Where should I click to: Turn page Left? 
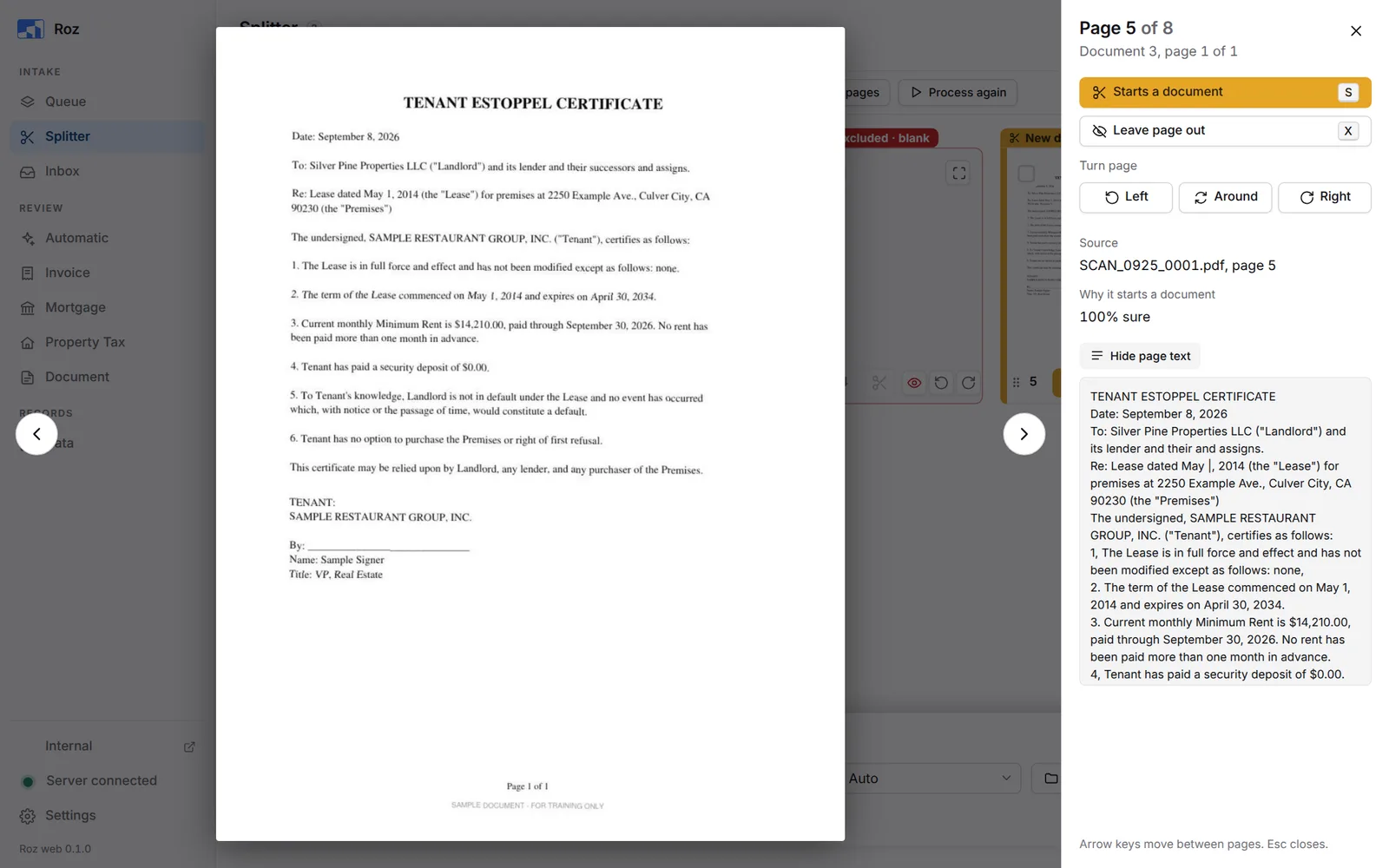coord(1126,197)
